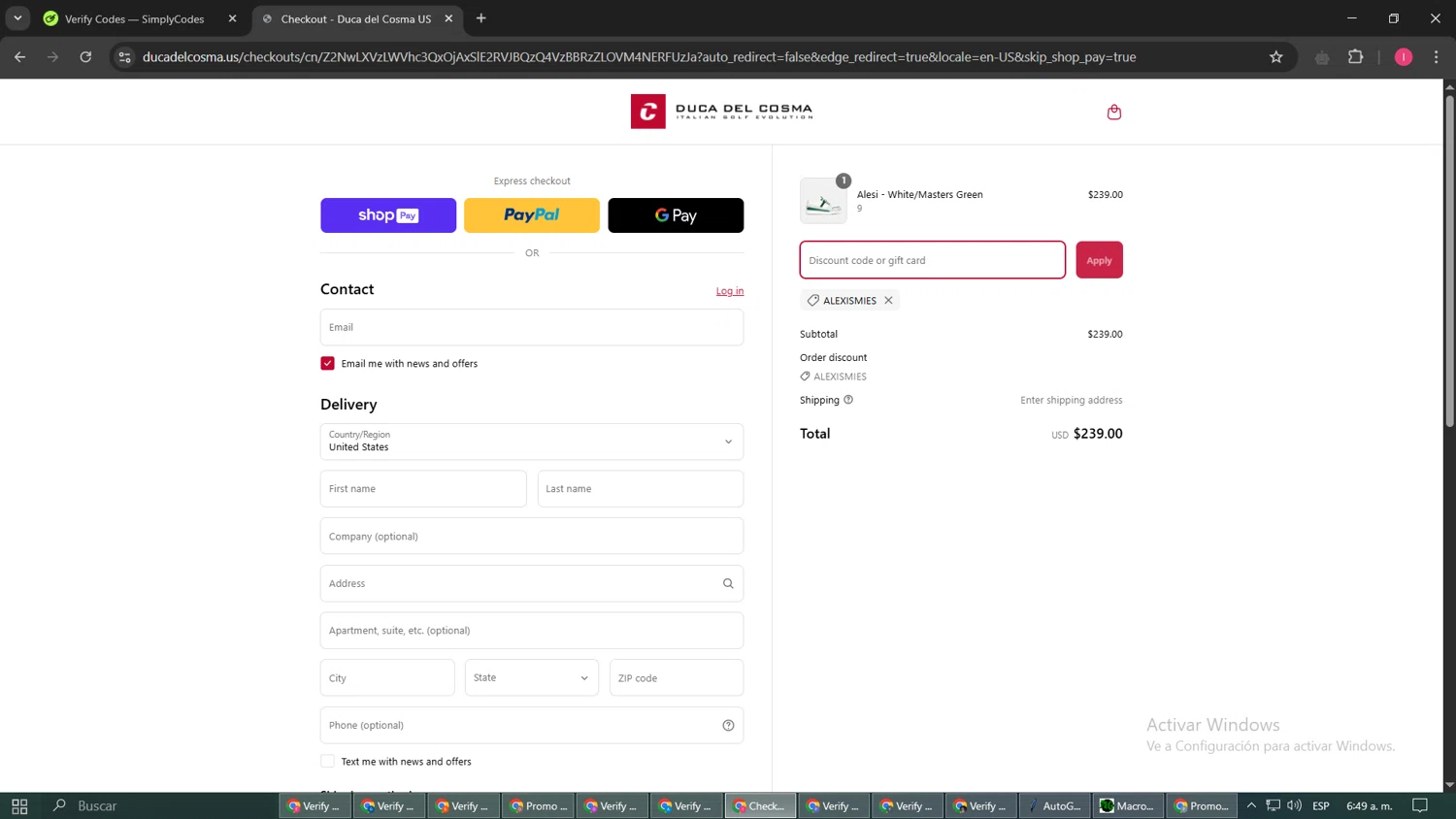This screenshot has height=819, width=1456.
Task: Go back to the previous page
Action: click(19, 57)
